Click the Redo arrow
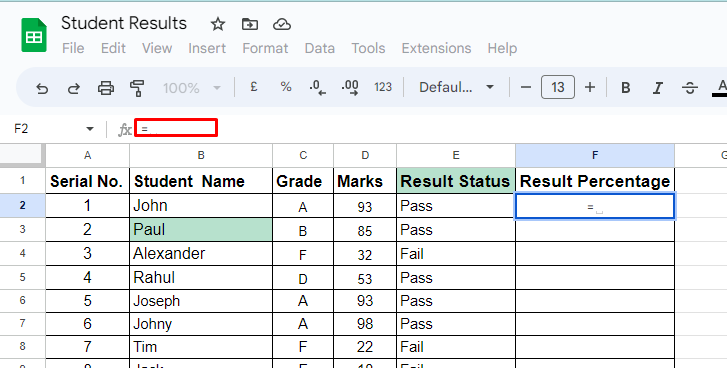 click(74, 88)
